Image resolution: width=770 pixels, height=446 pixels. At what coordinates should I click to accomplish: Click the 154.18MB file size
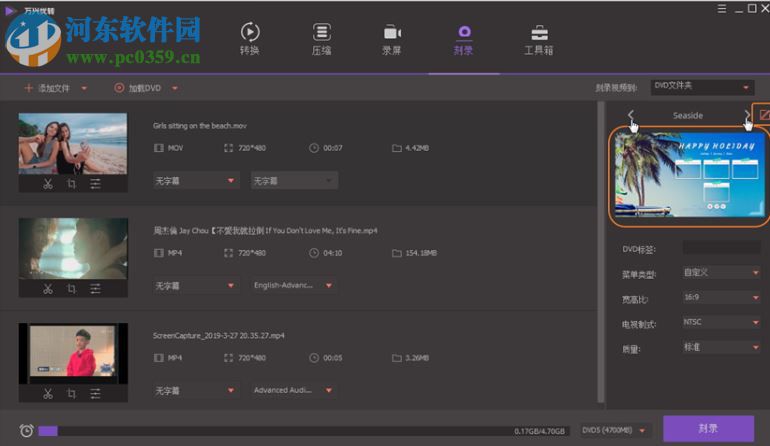tap(421, 253)
